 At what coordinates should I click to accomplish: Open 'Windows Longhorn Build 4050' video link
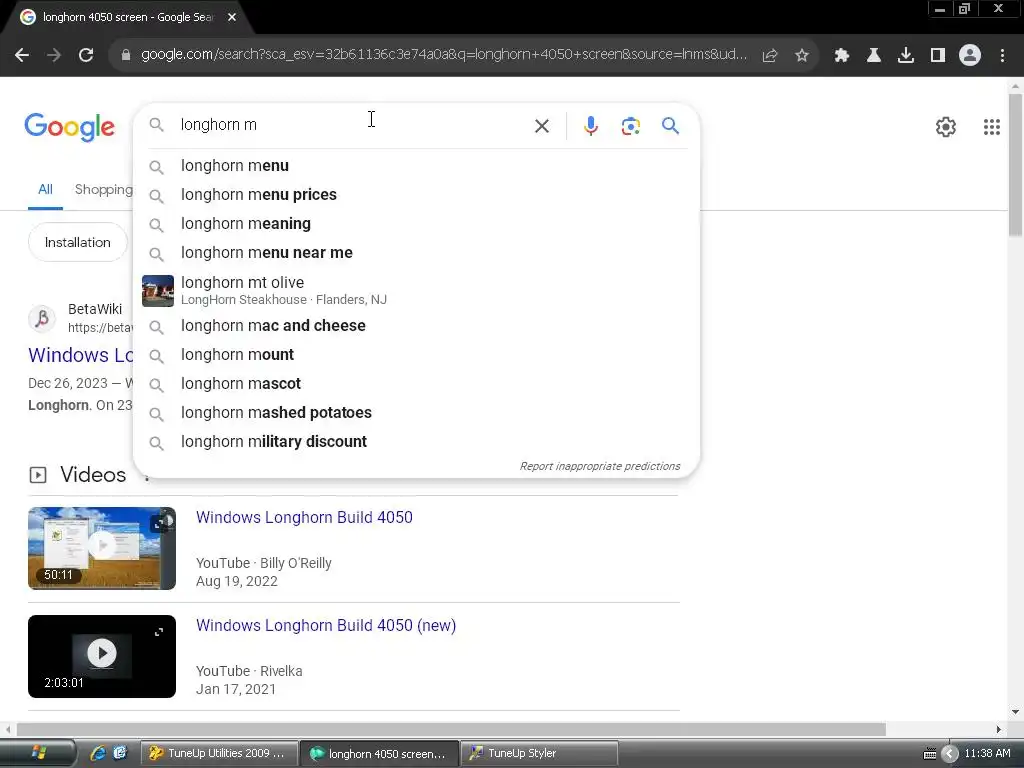pyautogui.click(x=304, y=517)
